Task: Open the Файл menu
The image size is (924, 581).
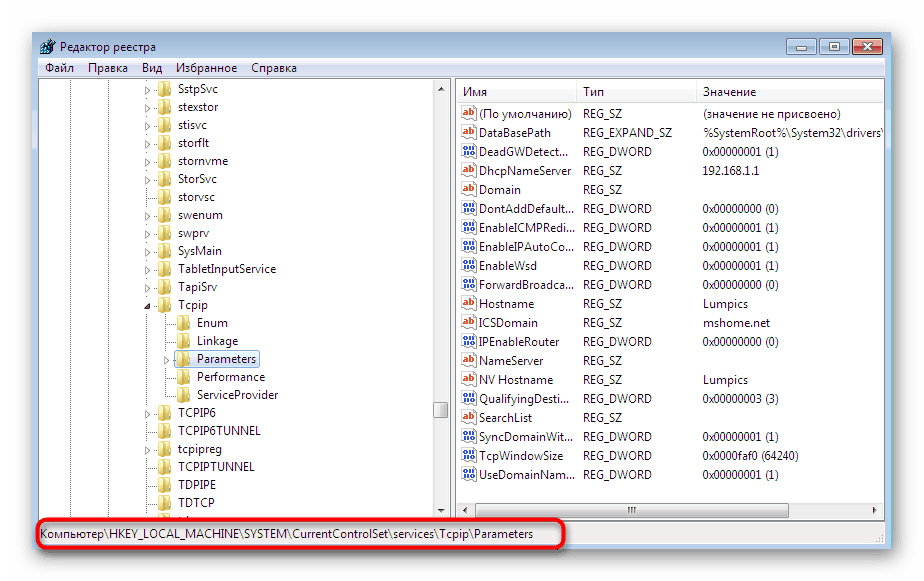Action: [x=60, y=68]
